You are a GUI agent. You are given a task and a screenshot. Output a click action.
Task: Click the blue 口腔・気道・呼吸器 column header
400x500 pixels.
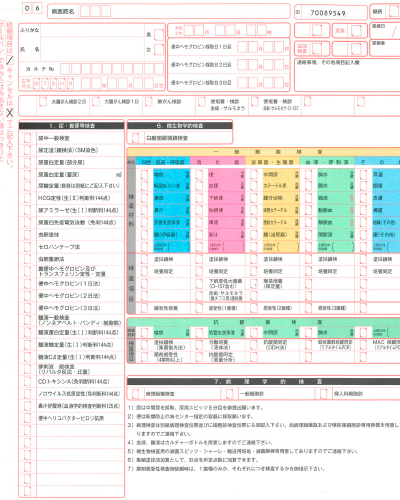pos(163,162)
